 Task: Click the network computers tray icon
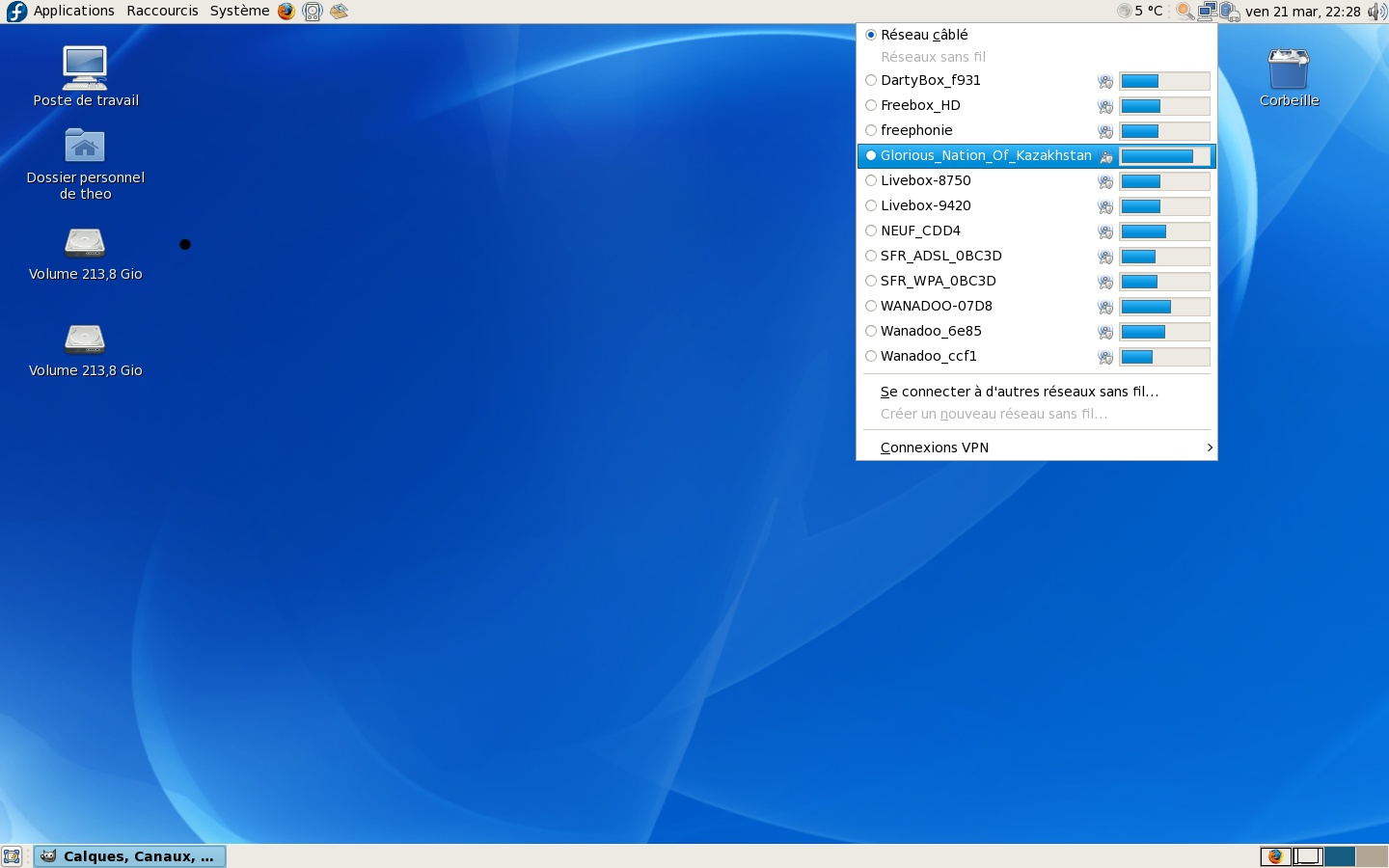(1207, 12)
